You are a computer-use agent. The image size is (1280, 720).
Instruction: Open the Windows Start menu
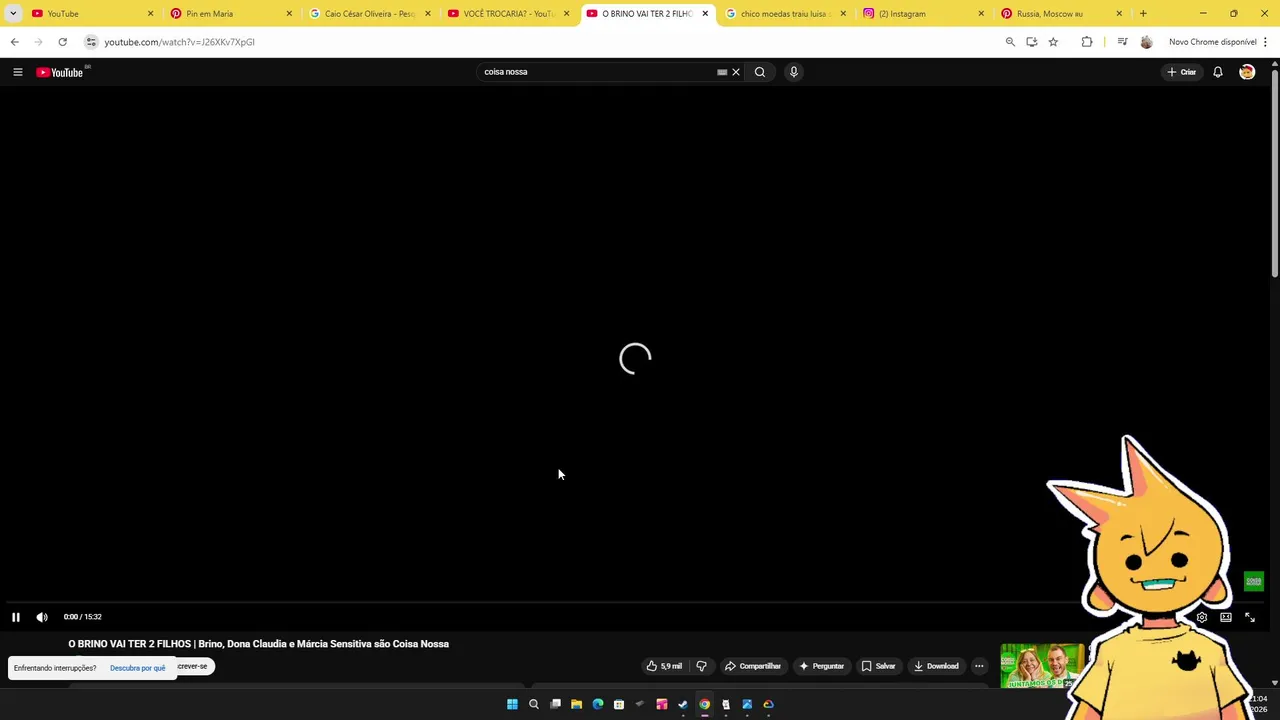click(x=512, y=704)
